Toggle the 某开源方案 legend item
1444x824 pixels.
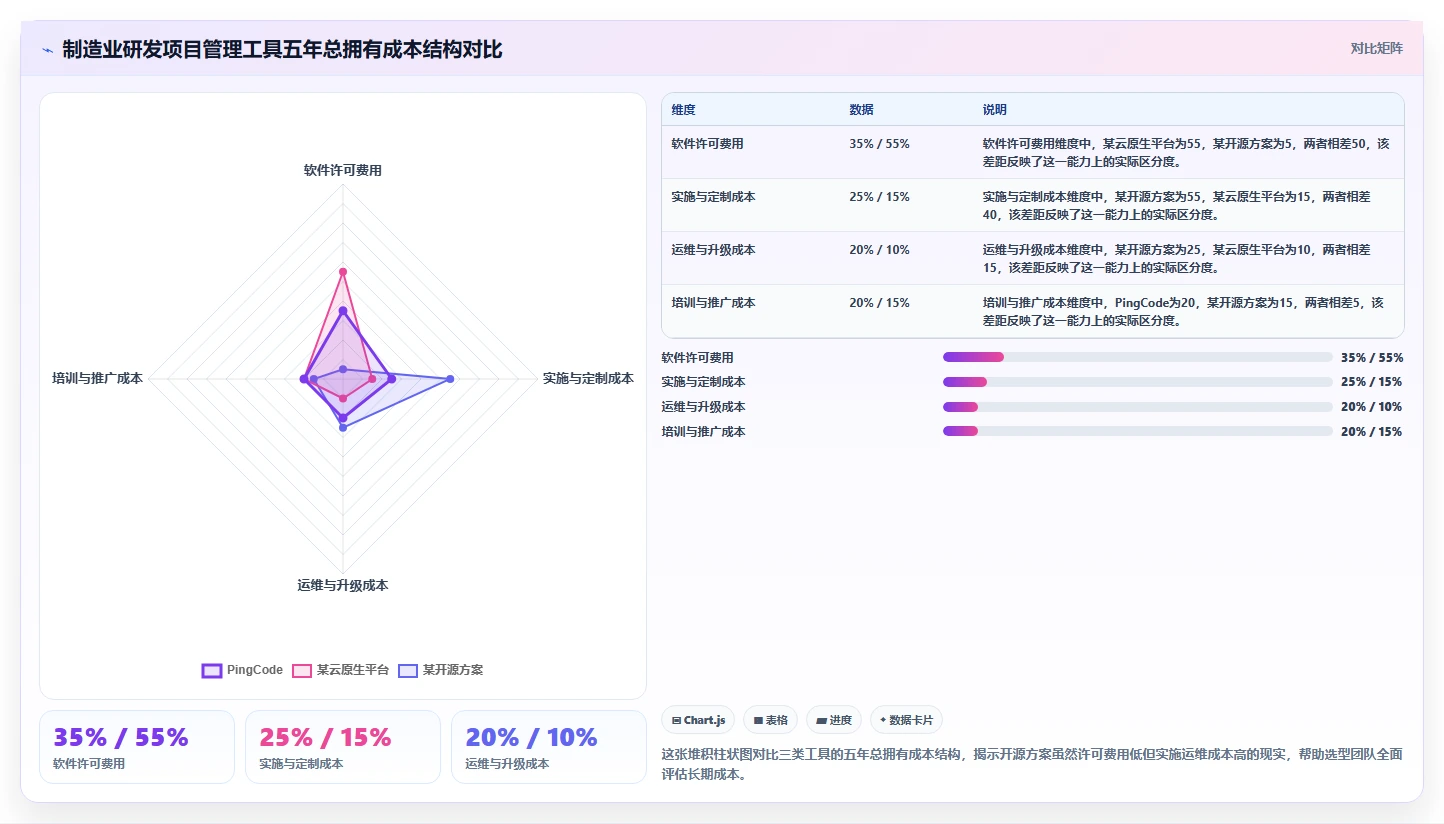coord(440,670)
